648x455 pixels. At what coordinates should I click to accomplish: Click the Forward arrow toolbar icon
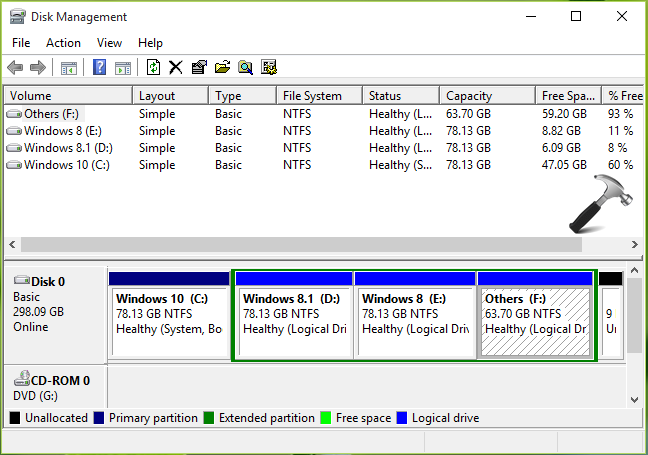tap(38, 67)
